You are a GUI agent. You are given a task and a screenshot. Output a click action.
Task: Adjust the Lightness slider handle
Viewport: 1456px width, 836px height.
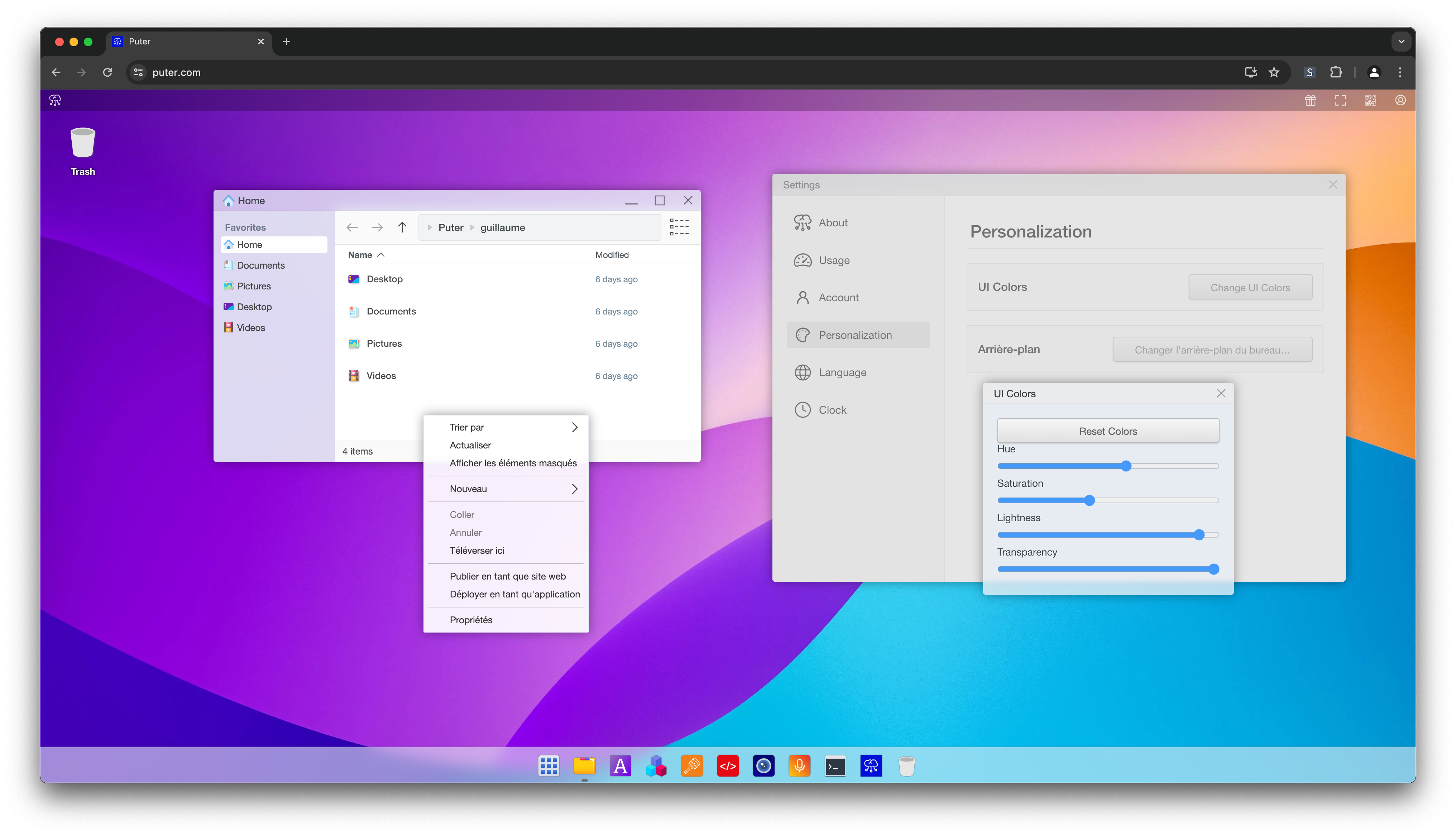(1199, 534)
